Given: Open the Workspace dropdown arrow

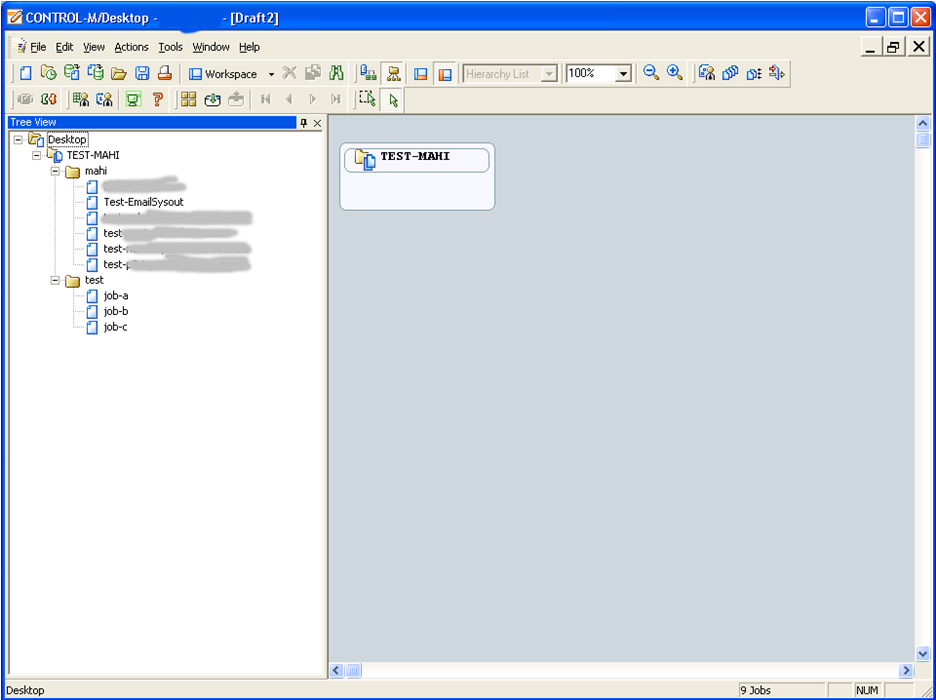Looking at the screenshot, I should (x=270, y=73).
